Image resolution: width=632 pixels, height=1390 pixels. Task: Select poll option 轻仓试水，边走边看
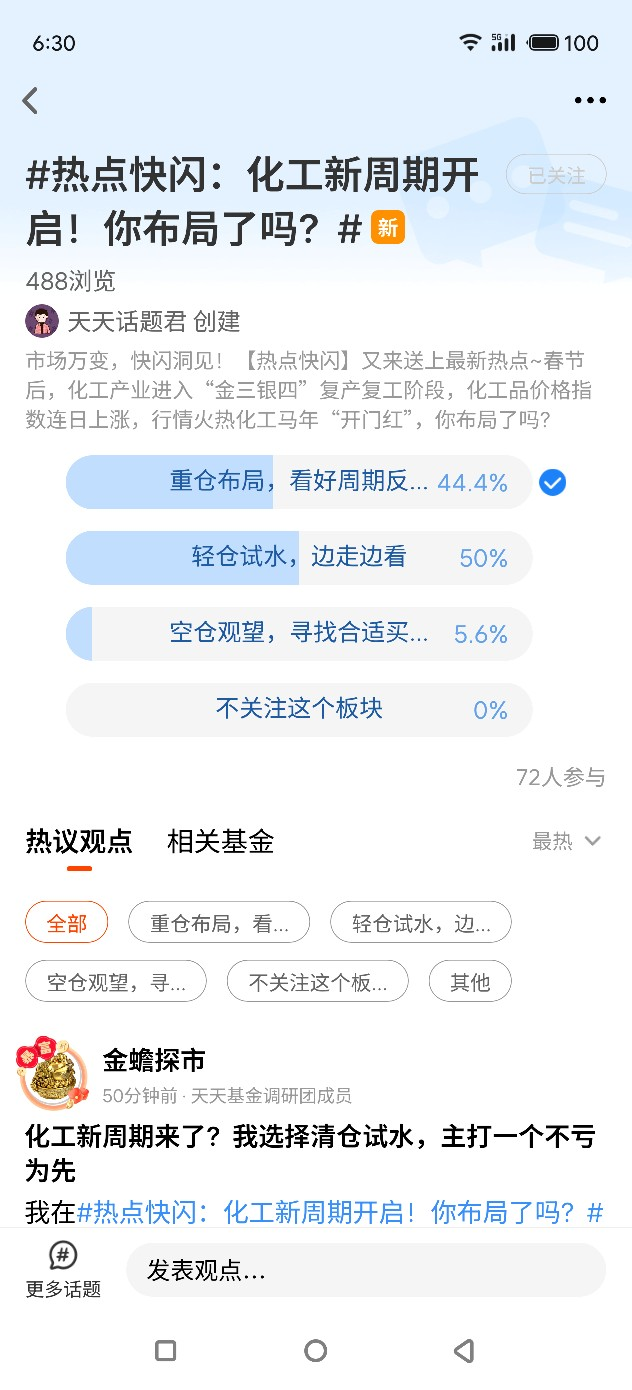[x=299, y=558]
